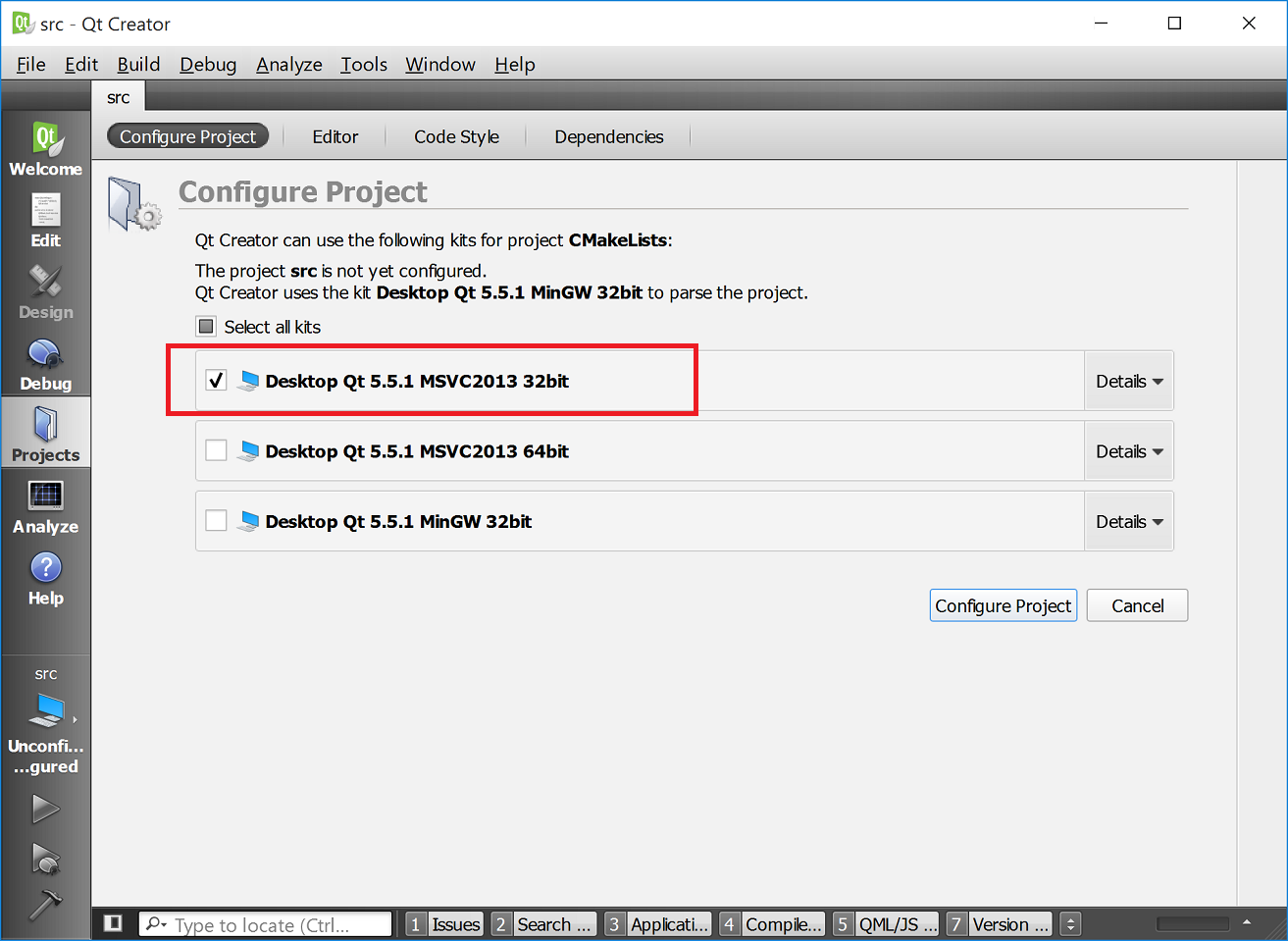Open the Help mode
The image size is (1288, 941).
[45, 578]
